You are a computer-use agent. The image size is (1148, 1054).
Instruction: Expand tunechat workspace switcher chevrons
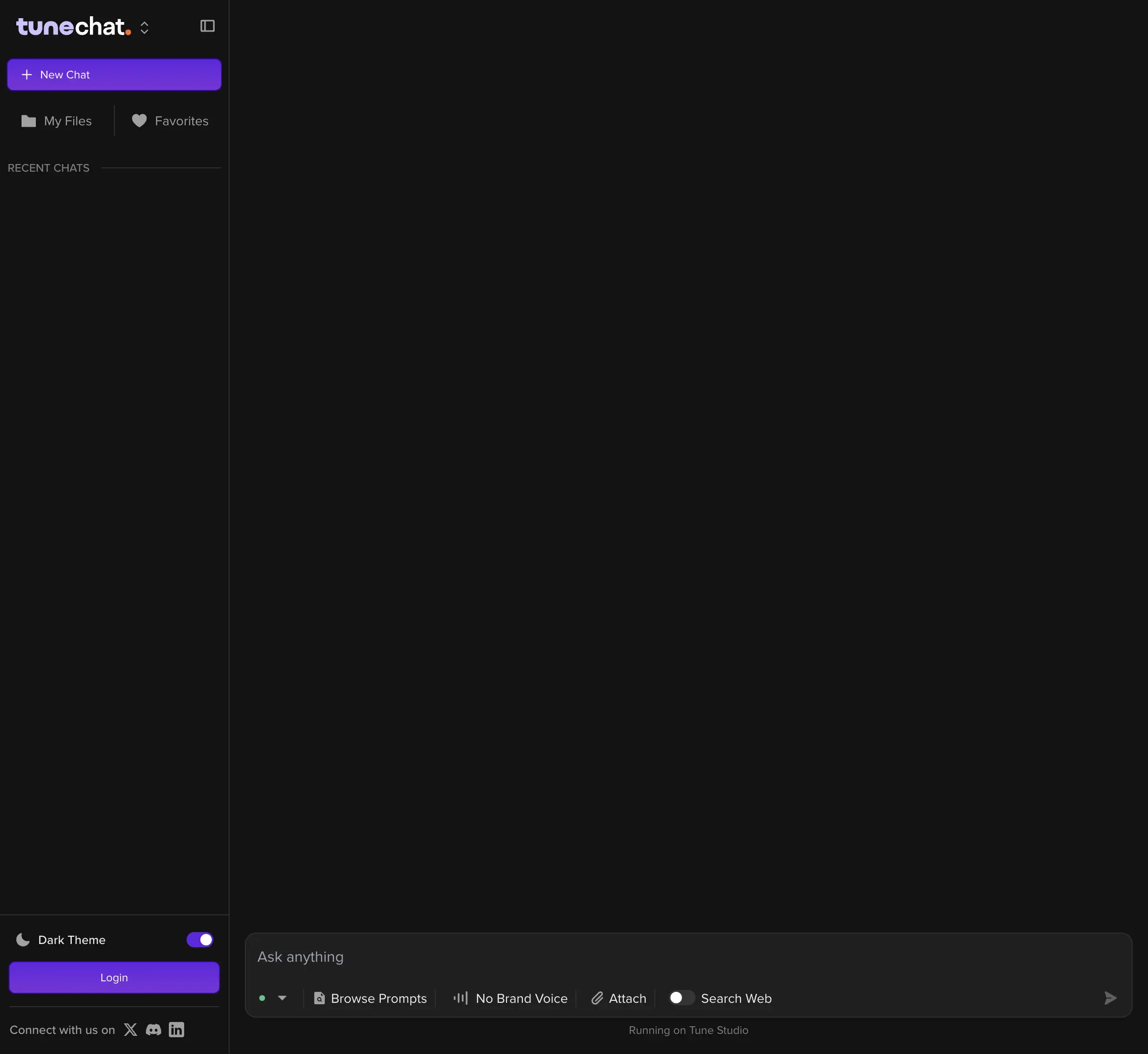pos(144,27)
